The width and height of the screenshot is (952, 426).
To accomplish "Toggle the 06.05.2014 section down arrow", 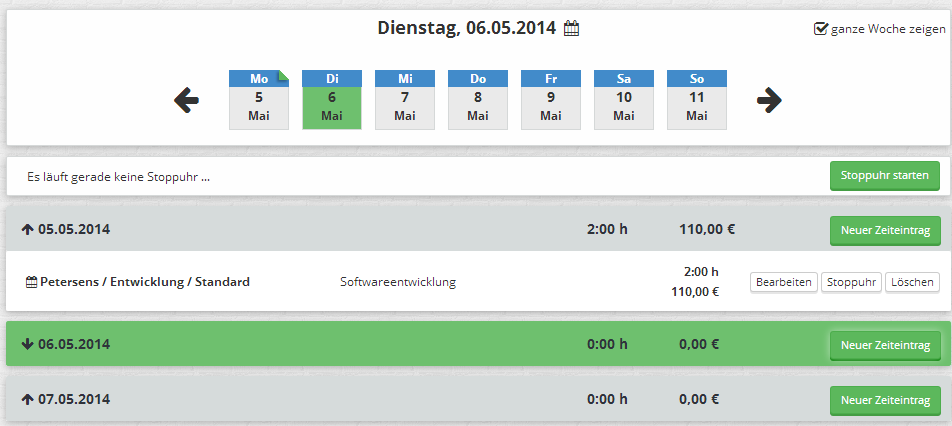I will (27, 344).
